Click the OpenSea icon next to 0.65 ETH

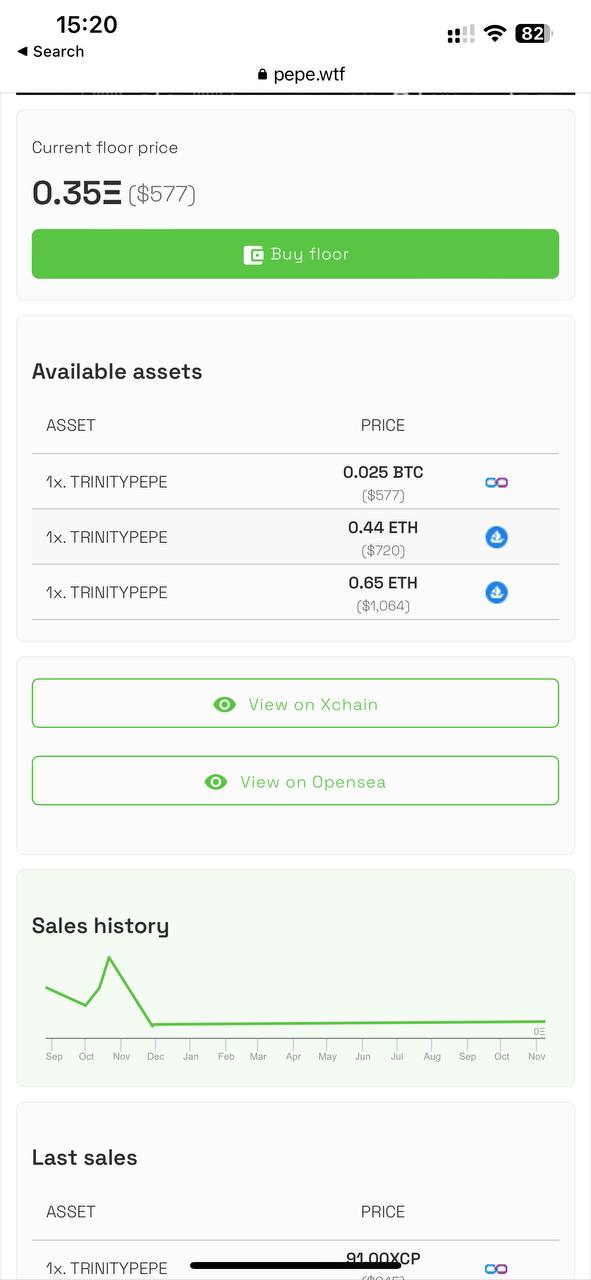(x=496, y=592)
